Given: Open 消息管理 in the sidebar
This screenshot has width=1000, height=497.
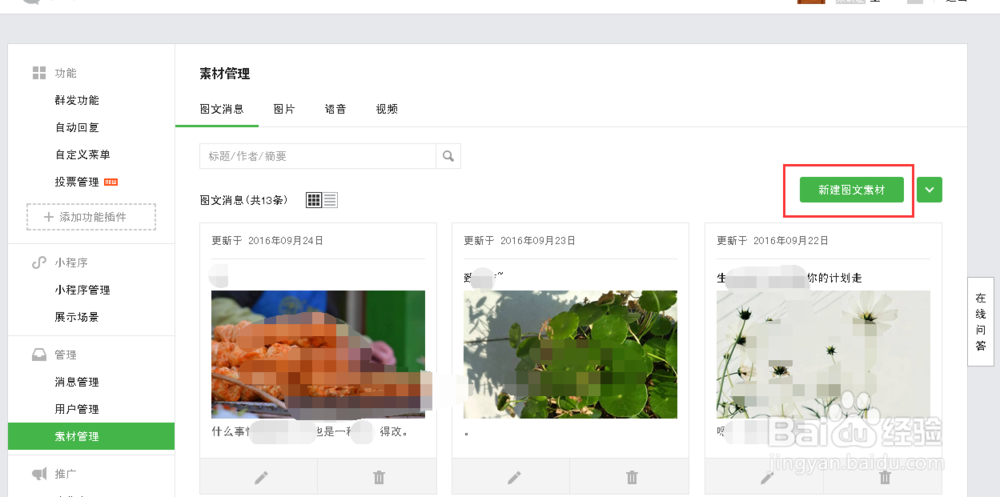Looking at the screenshot, I should [x=77, y=382].
